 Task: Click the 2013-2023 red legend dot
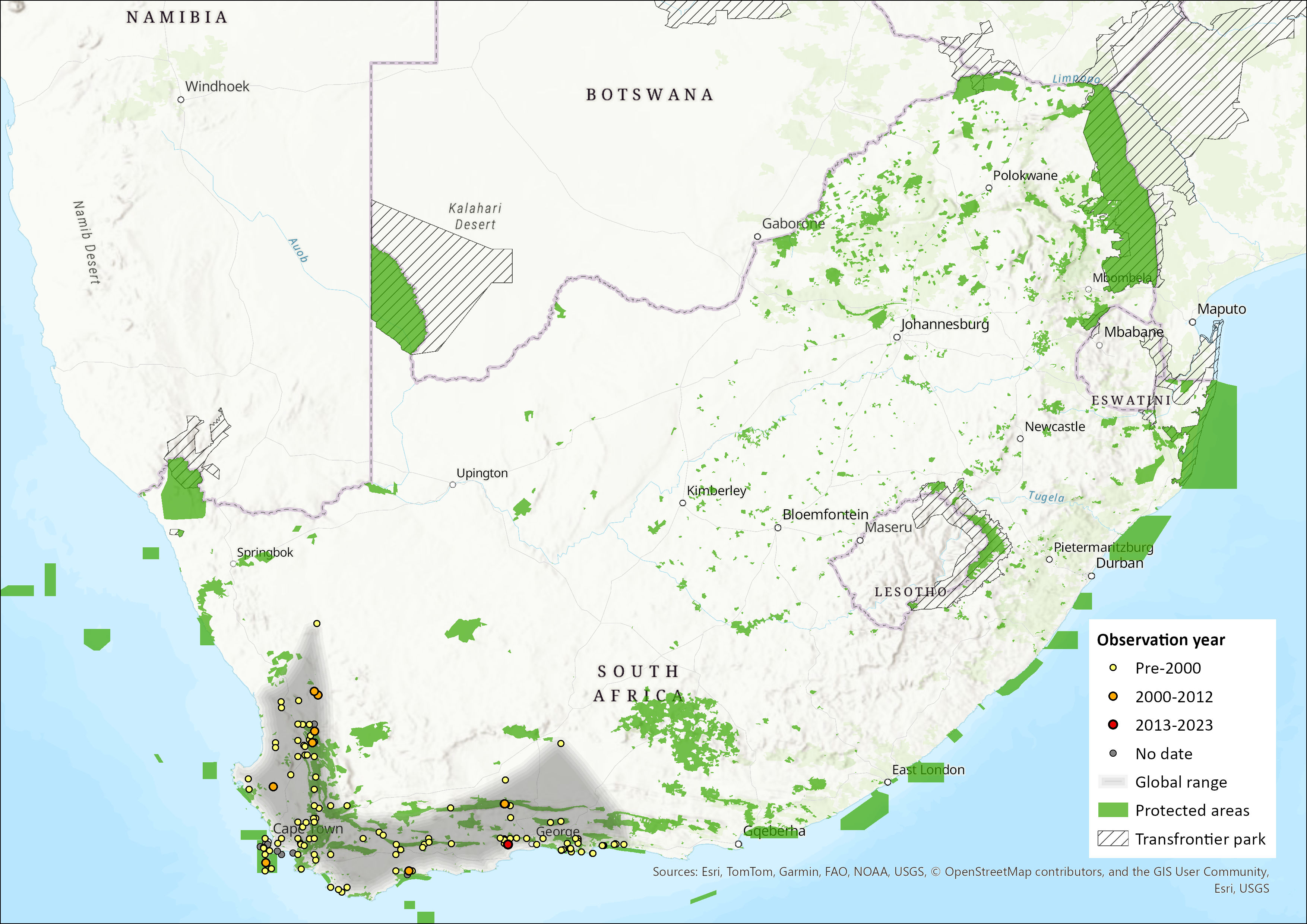click(1113, 725)
